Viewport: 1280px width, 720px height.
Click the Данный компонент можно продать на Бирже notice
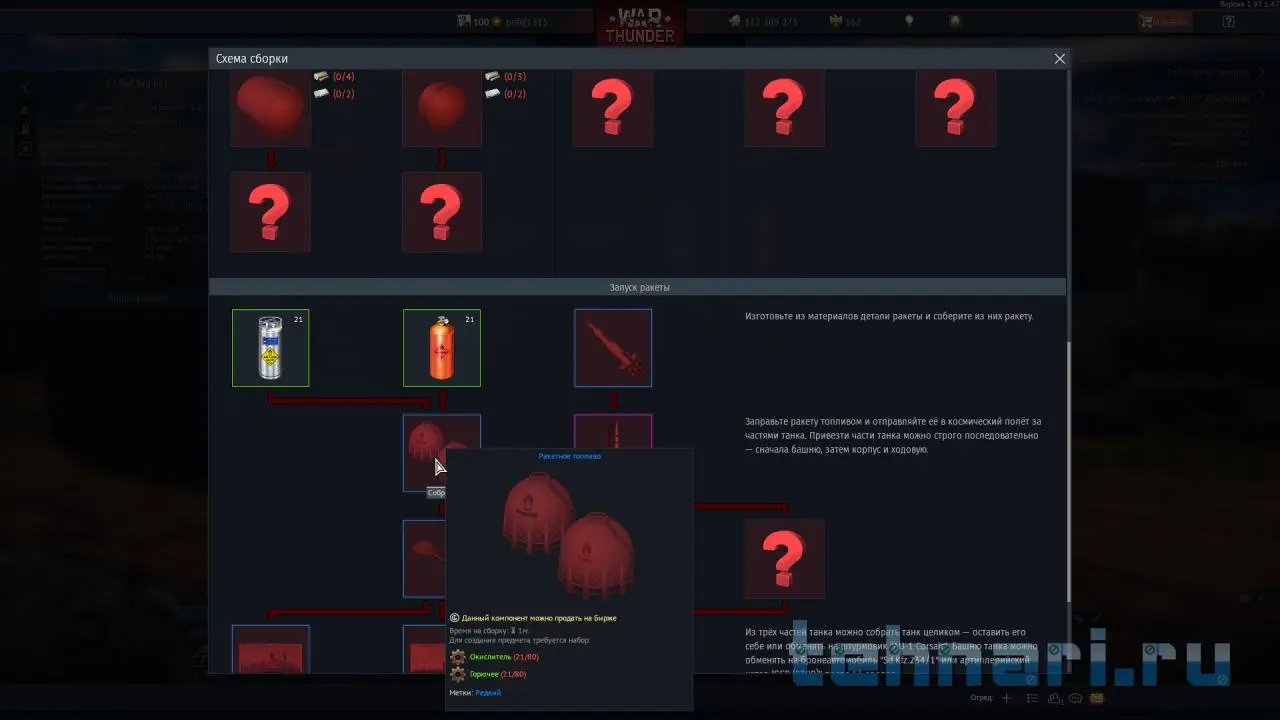539,618
